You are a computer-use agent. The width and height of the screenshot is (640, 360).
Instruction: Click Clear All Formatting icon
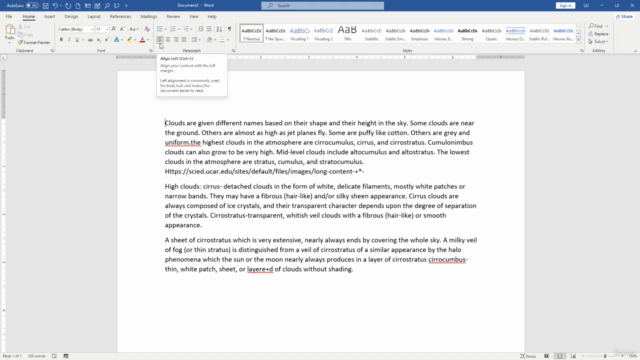coord(147,29)
